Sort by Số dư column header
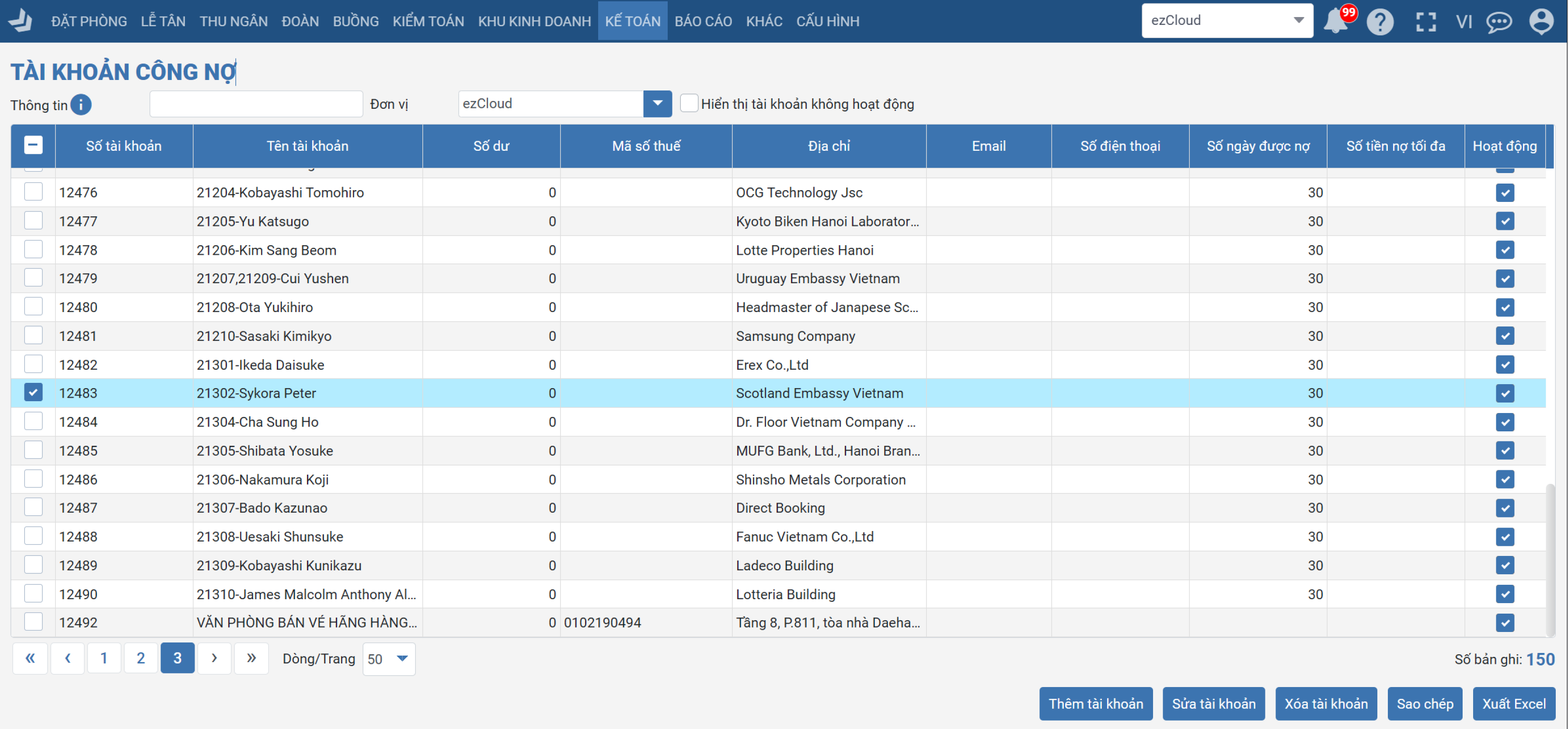The height and width of the screenshot is (729, 1568). coord(491,146)
